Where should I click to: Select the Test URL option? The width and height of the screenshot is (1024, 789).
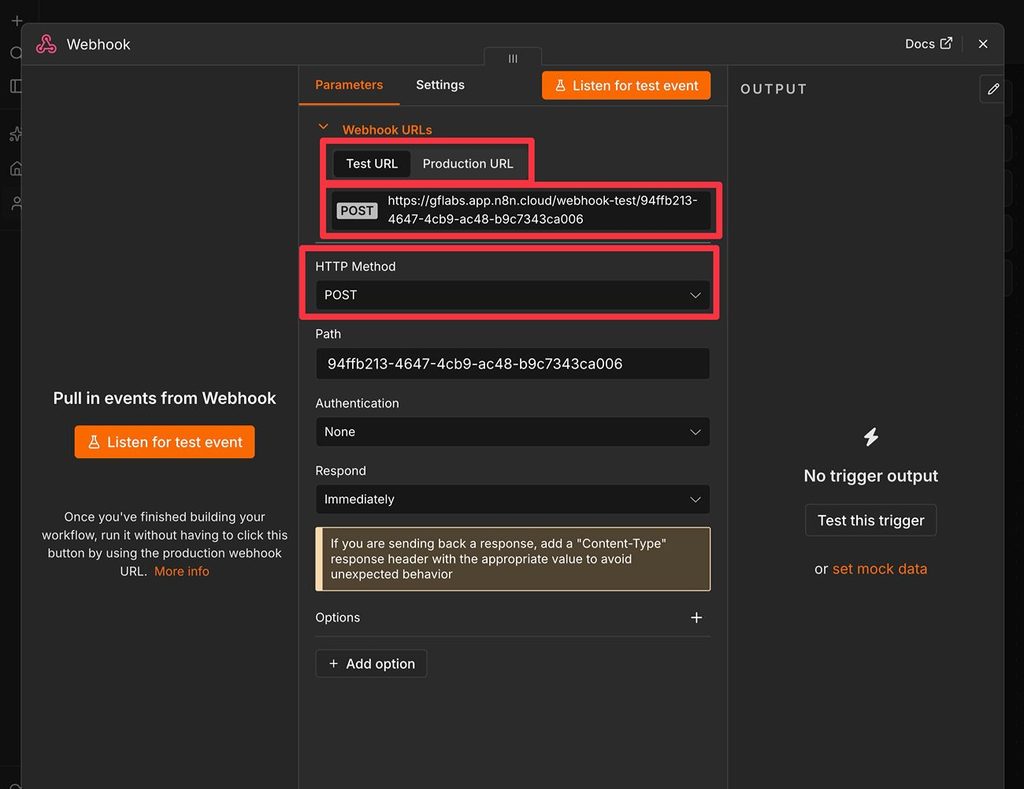(372, 163)
